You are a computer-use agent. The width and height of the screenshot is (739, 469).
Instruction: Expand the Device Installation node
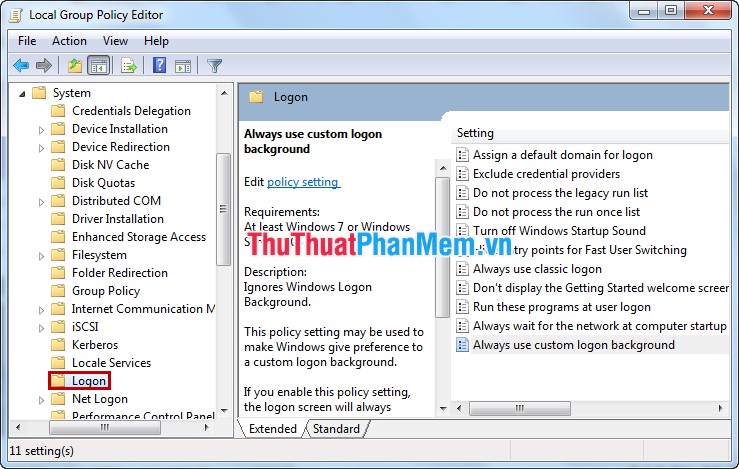coord(41,130)
